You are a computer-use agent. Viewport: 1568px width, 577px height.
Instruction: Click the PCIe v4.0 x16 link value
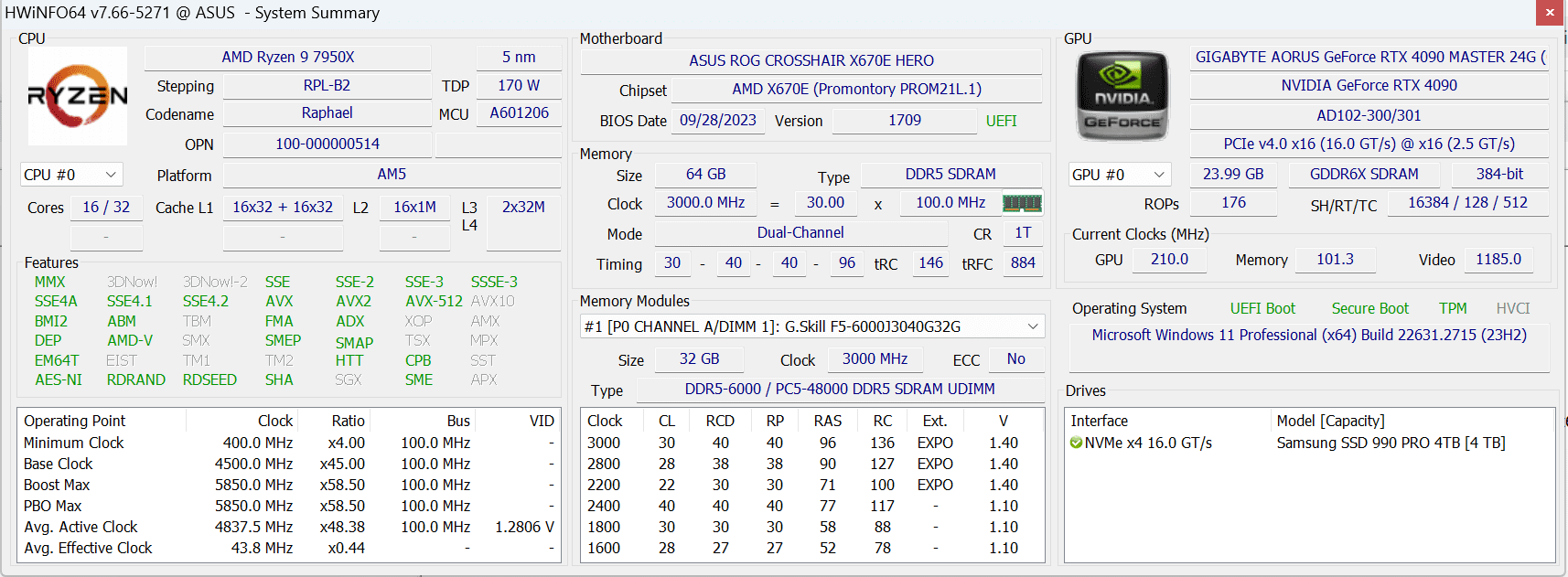[x=1369, y=144]
